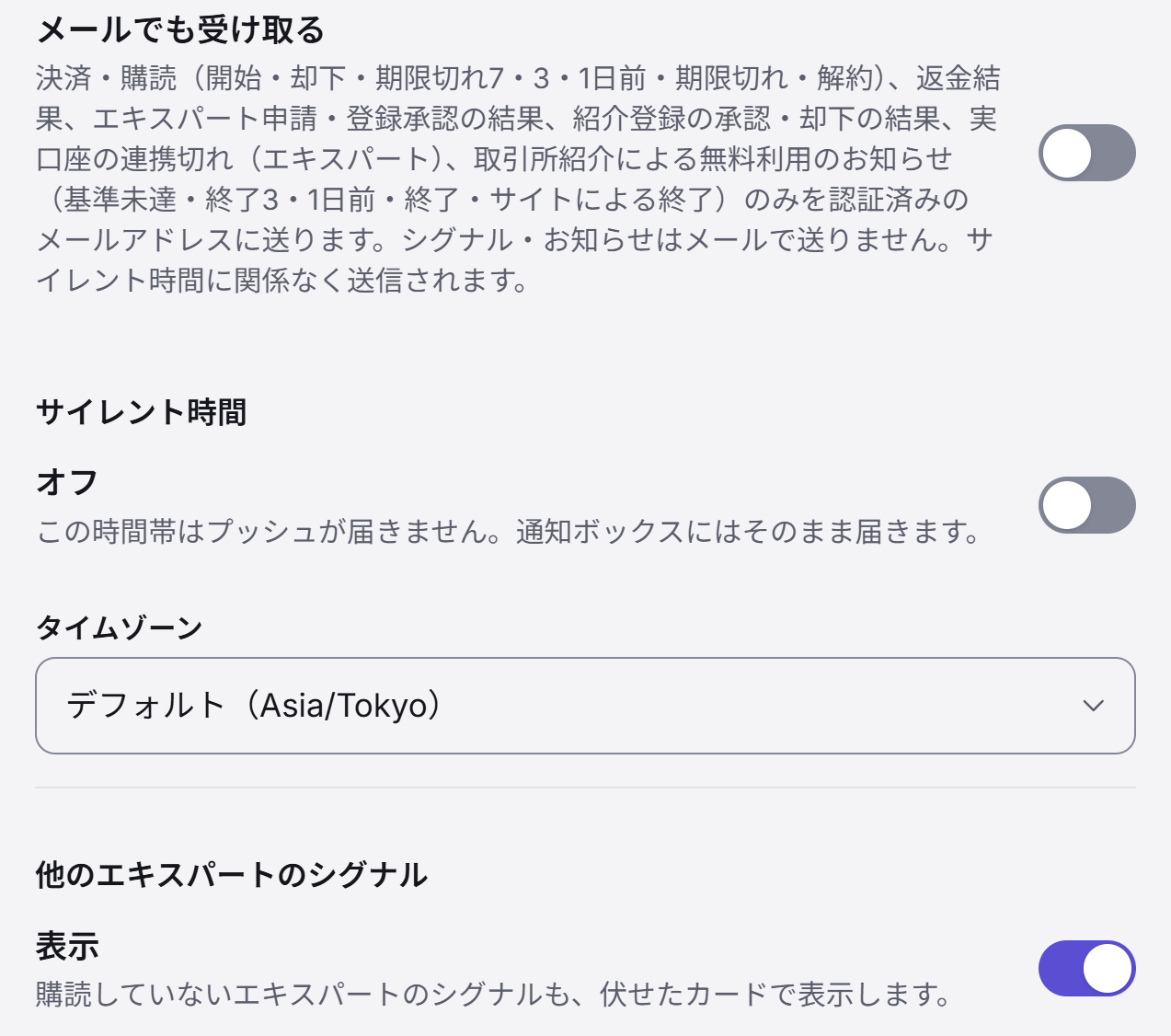1171x1036 pixels.
Task: Click the 表示 setting label
Action: (x=67, y=946)
